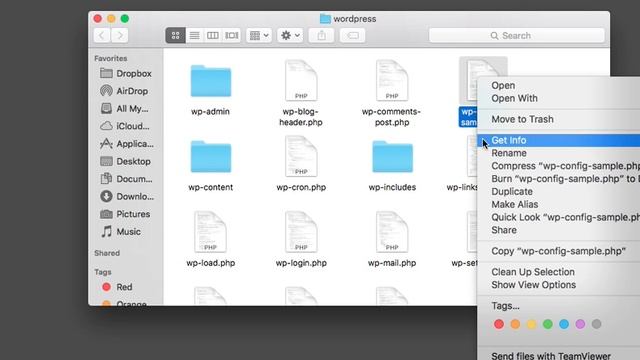Viewport: 640px width, 360px height.
Task: Switch to icon view
Action: [176, 36]
